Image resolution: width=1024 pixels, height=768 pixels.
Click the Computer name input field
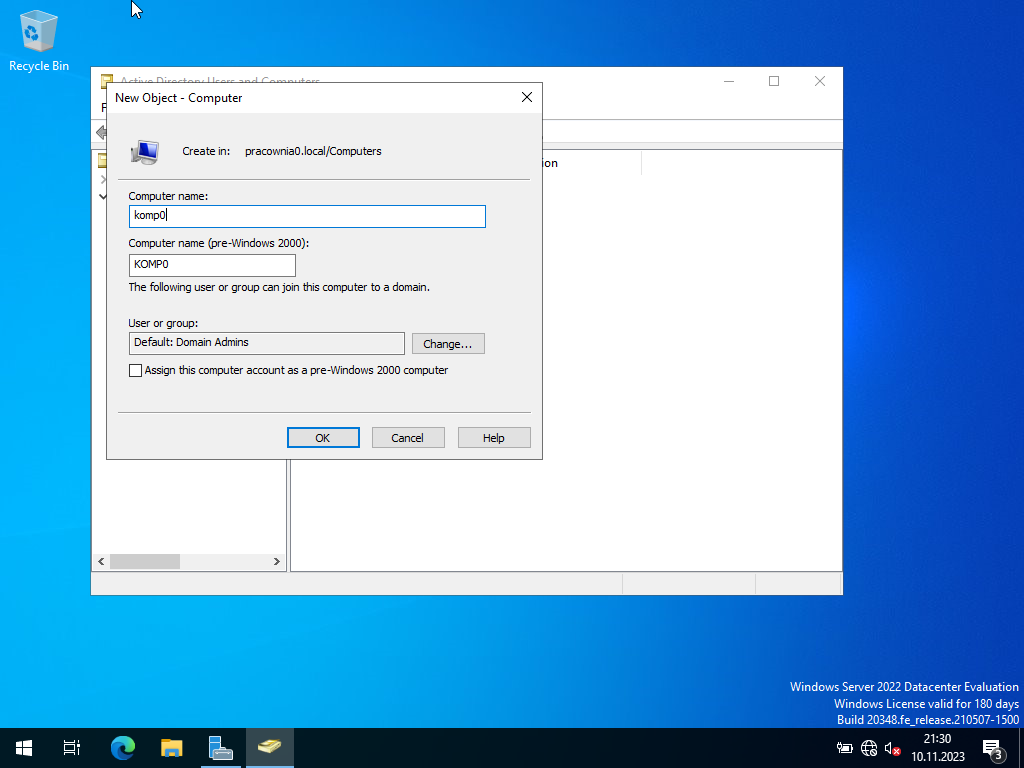coord(307,216)
